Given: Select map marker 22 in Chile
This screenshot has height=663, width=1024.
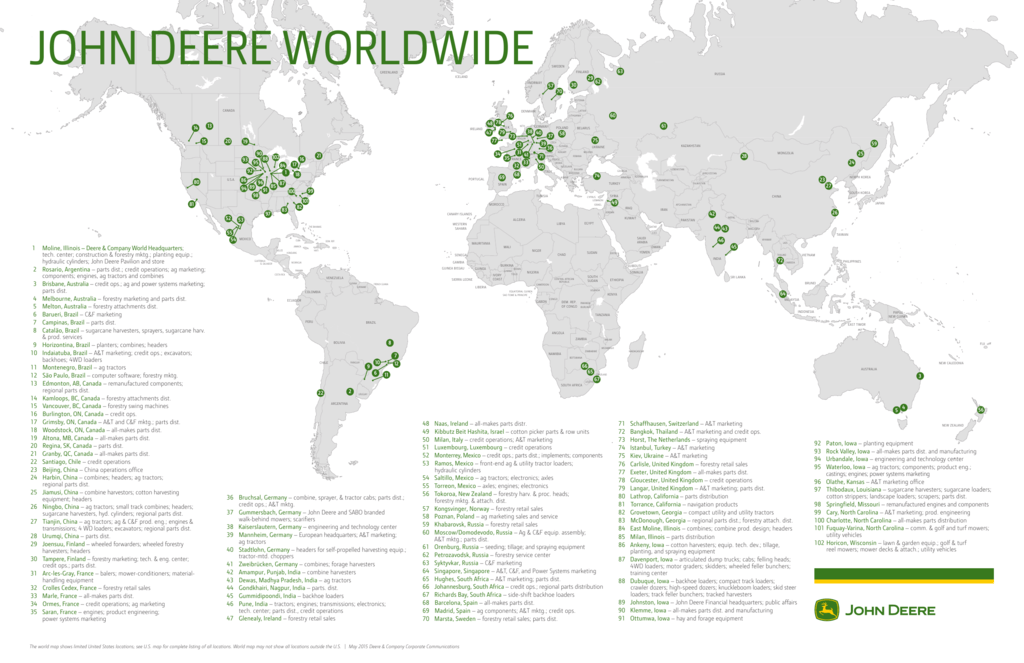Looking at the screenshot, I should [320, 393].
